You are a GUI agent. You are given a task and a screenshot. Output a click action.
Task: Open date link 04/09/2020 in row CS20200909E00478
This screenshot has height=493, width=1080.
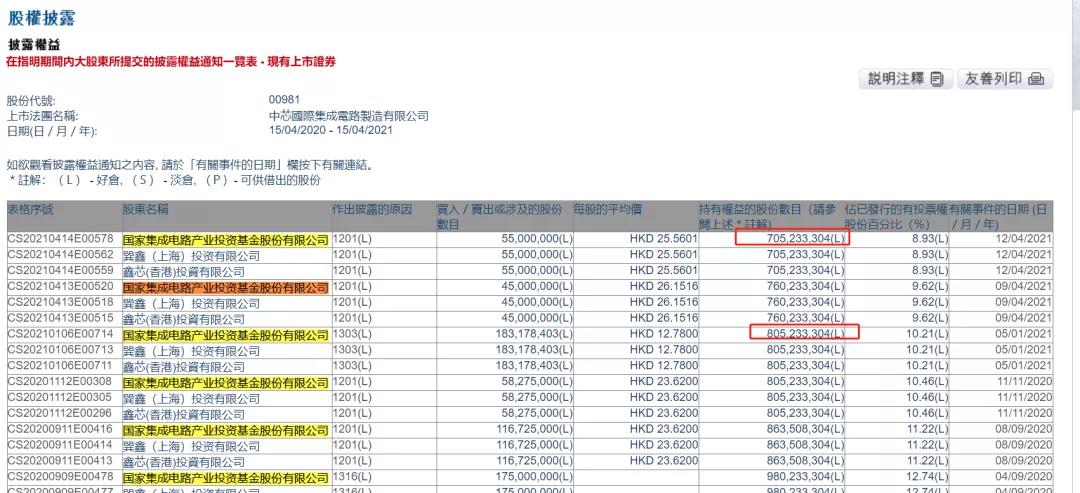(1024, 476)
